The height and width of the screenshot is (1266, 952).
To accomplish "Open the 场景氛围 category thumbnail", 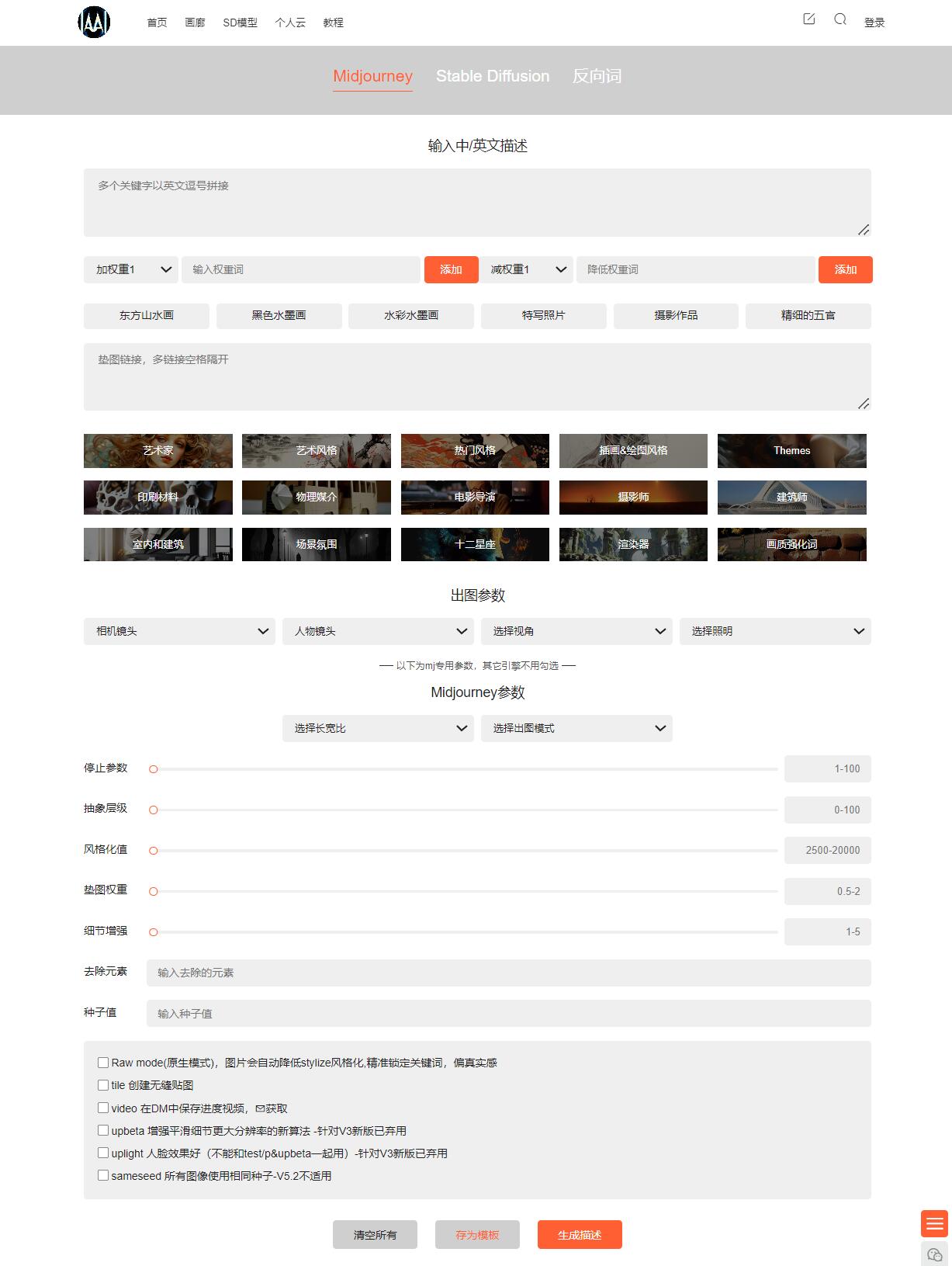I will pos(317,544).
